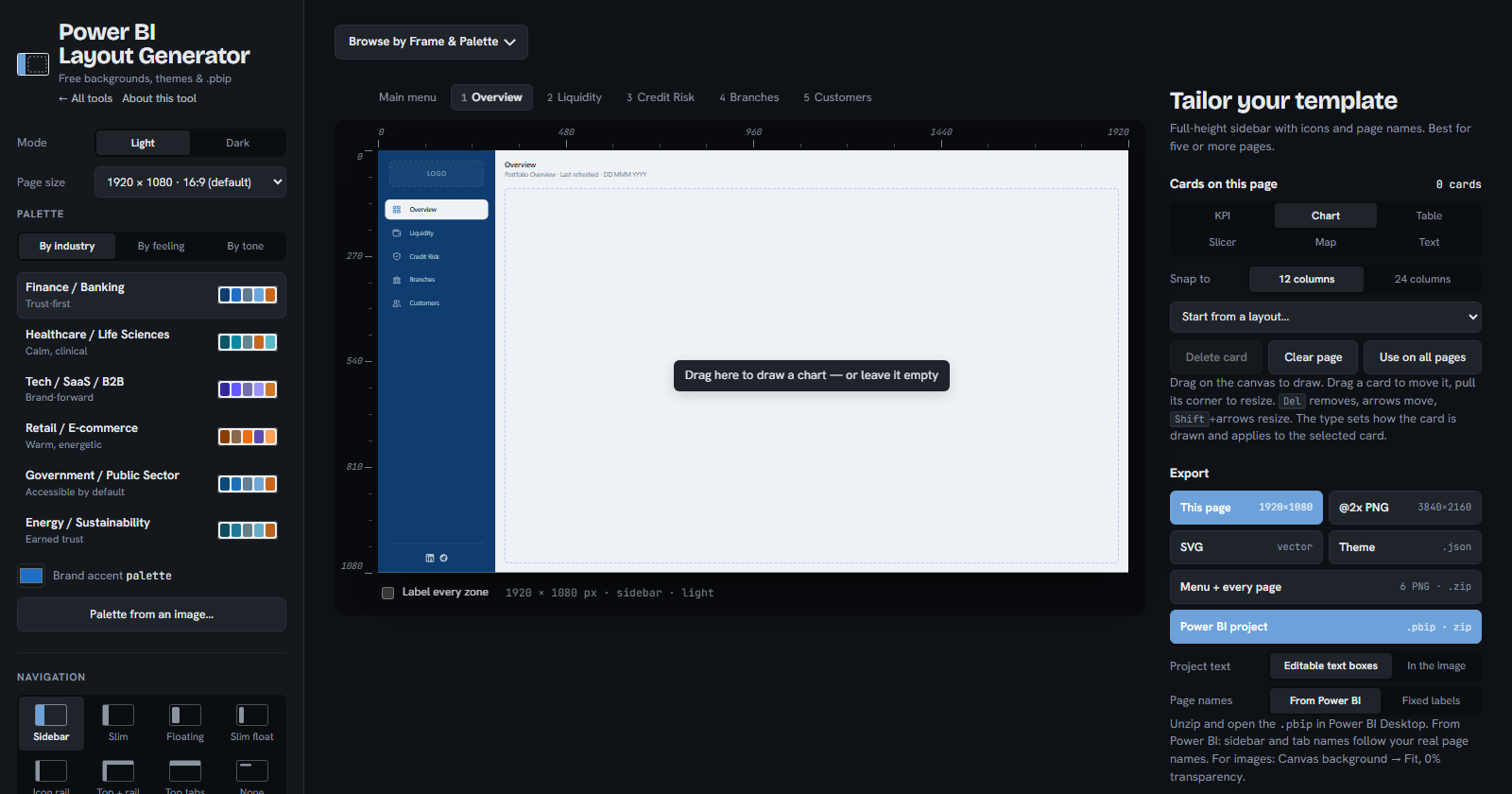Switch to the 2 Liquidity page tab

pyautogui.click(x=575, y=97)
